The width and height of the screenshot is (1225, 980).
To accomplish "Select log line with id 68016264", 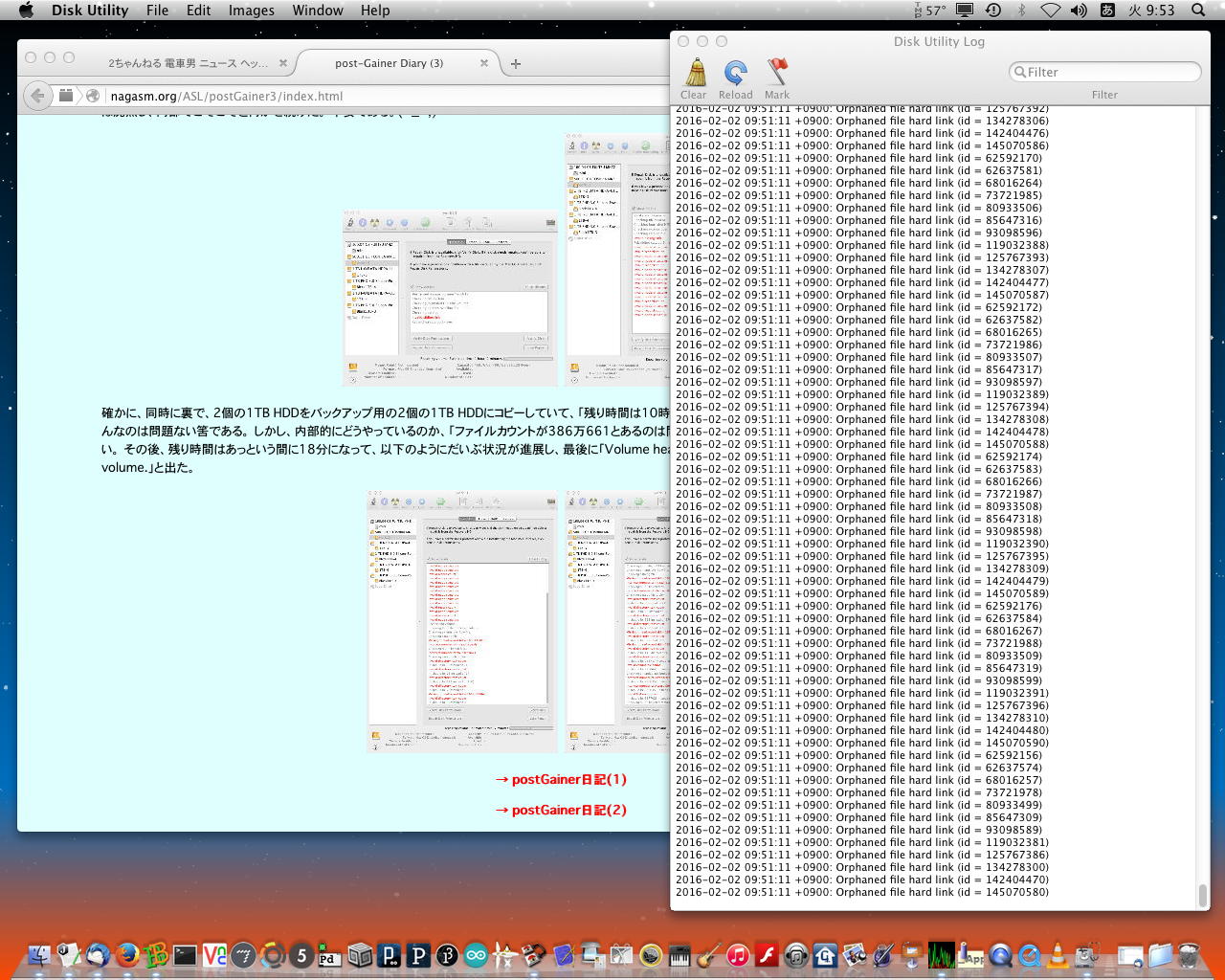I will coord(859,183).
